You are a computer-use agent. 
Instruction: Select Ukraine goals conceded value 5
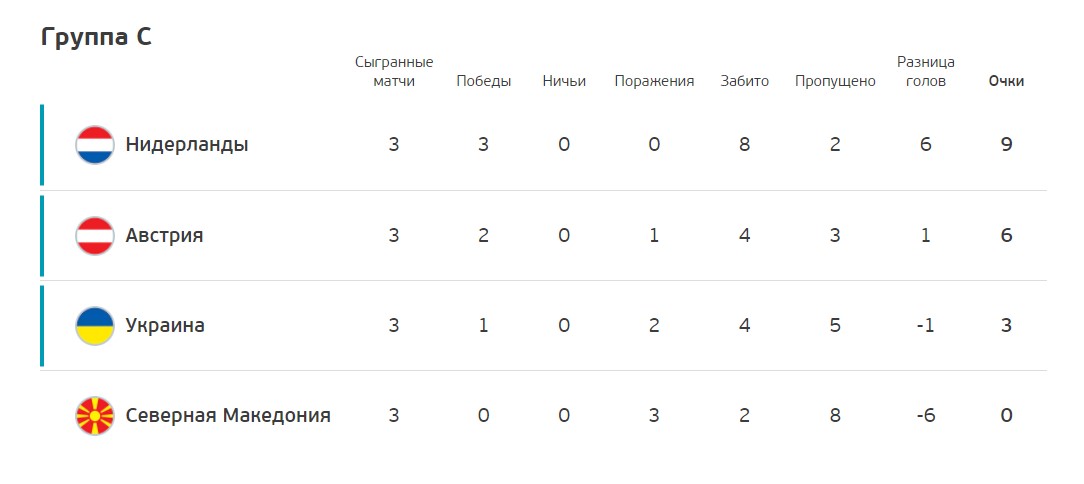(x=835, y=326)
